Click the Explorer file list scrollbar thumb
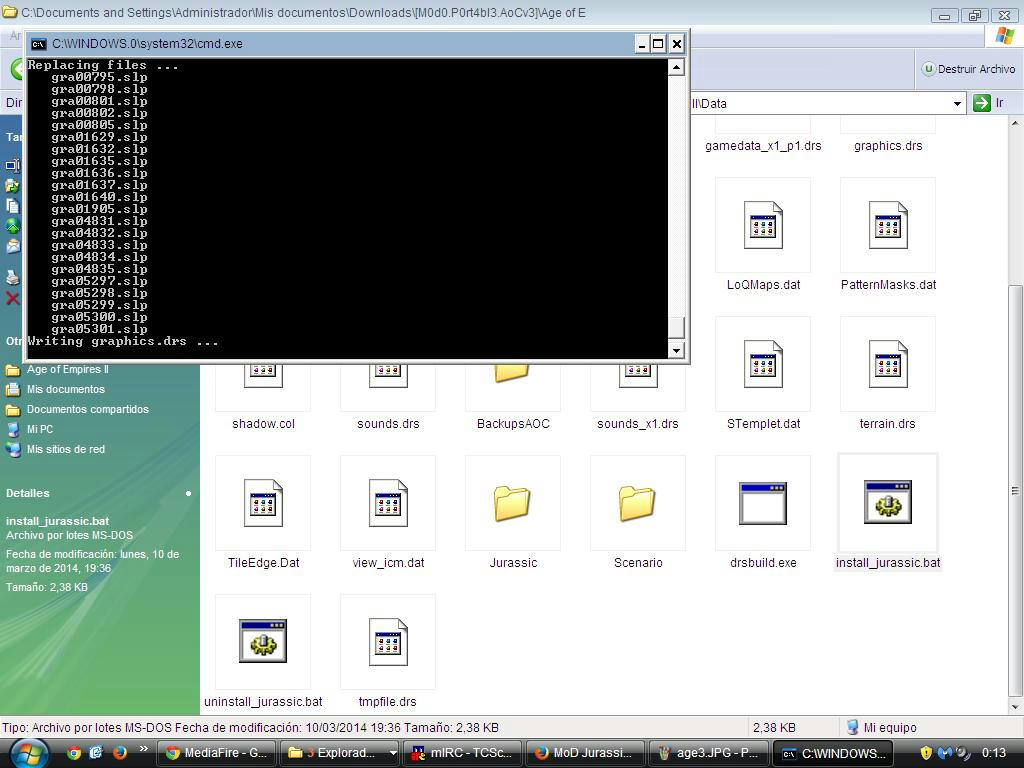1024x768 pixels. click(1016, 491)
